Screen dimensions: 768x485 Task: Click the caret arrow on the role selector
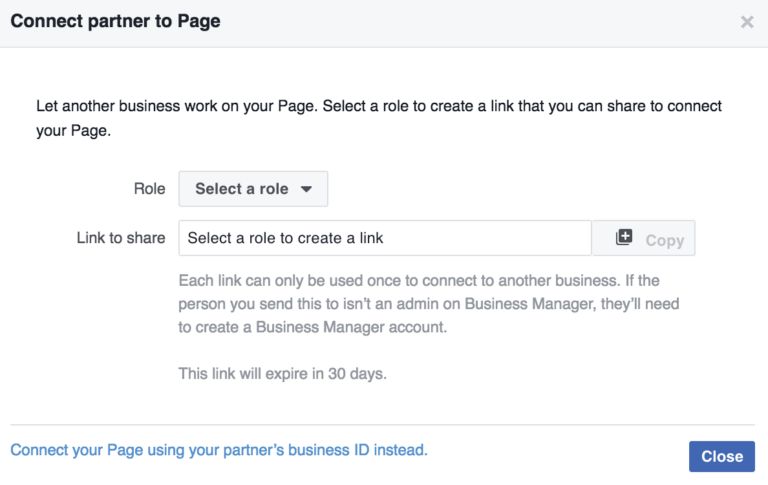tap(307, 189)
